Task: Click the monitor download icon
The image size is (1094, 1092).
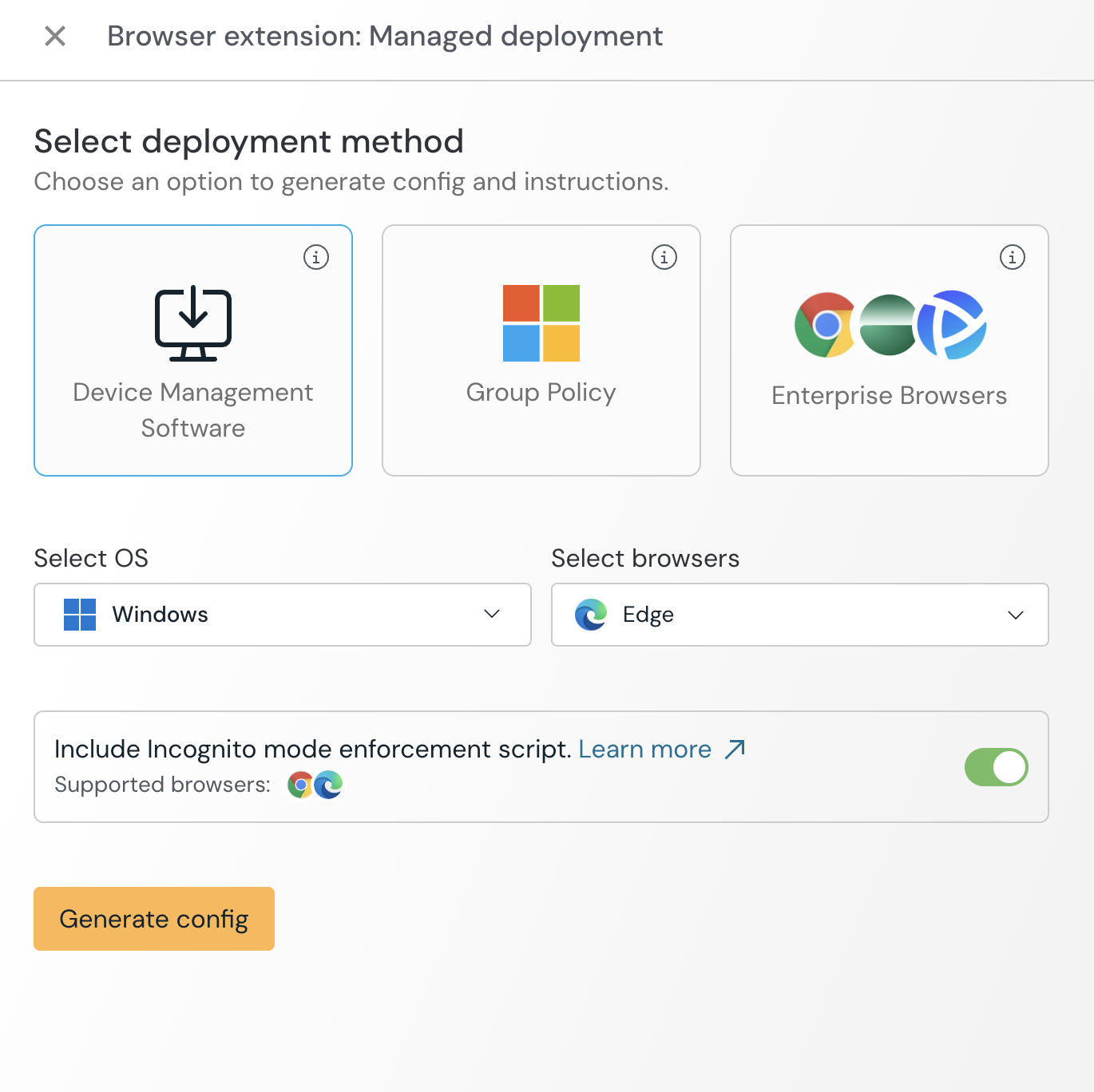Action: pyautogui.click(x=193, y=323)
